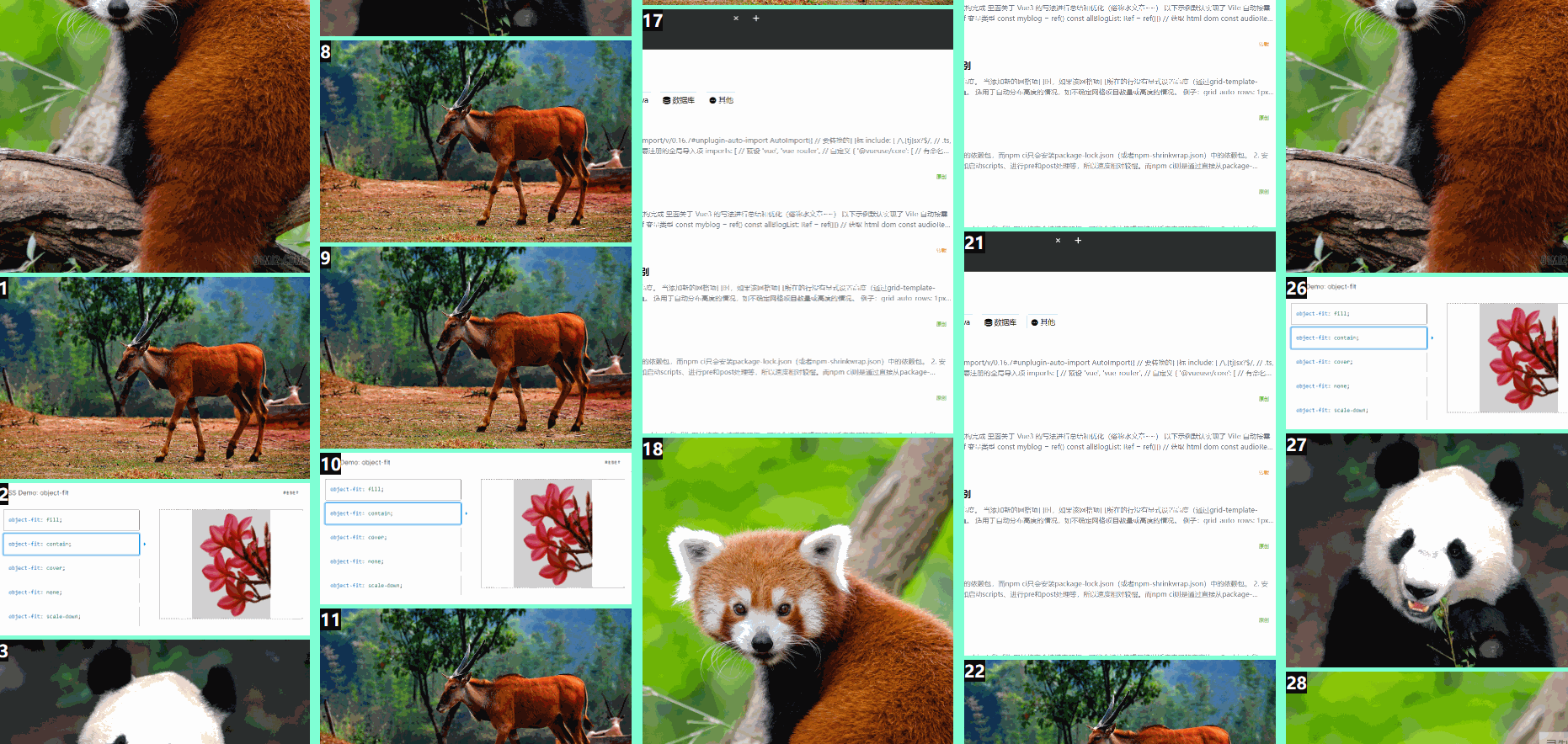This screenshot has width=1568, height=744.
Task: Click the flower preview image in card 26
Action: 1519,359
